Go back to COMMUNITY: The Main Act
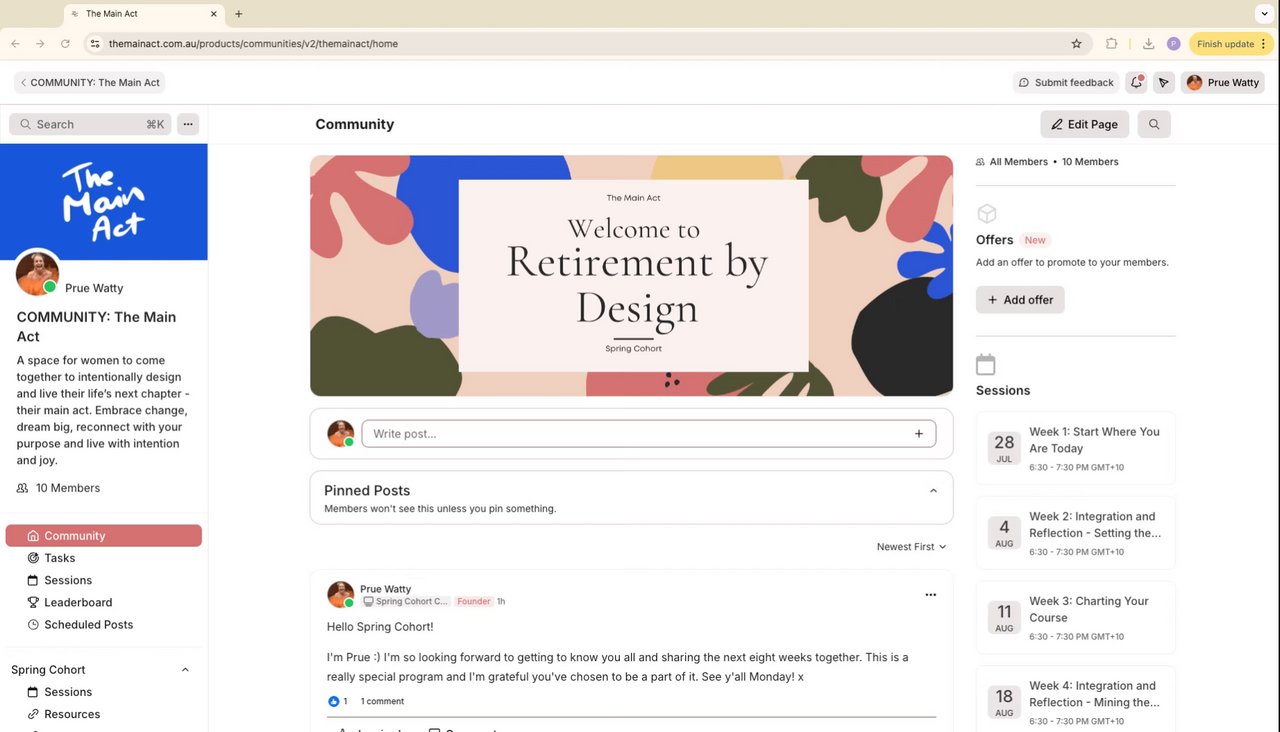Screen dimensions: 1280x732 coord(90,83)
